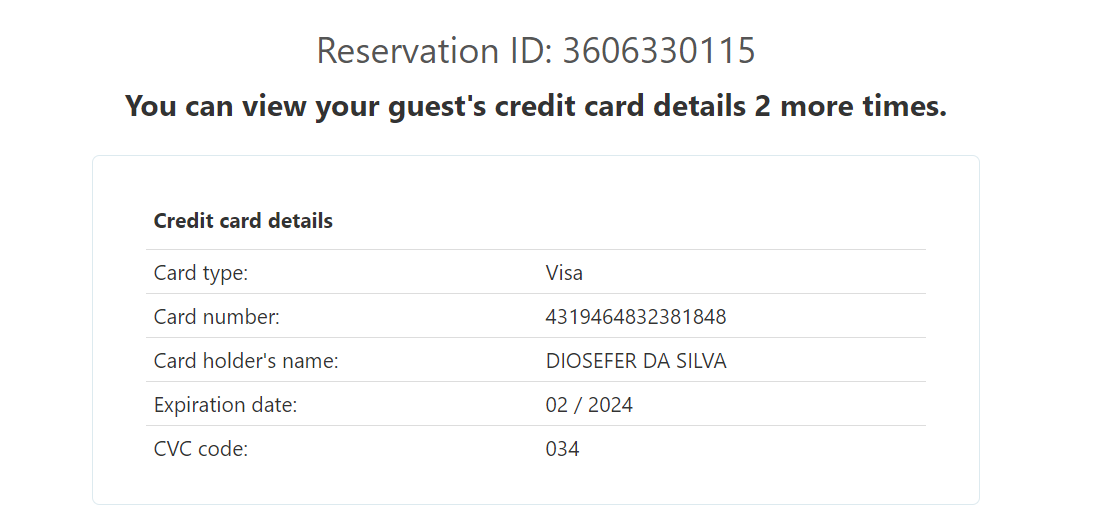Screen dimensions: 1094x524
Task: Click the "Card number:" label
Action: [x=216, y=317]
